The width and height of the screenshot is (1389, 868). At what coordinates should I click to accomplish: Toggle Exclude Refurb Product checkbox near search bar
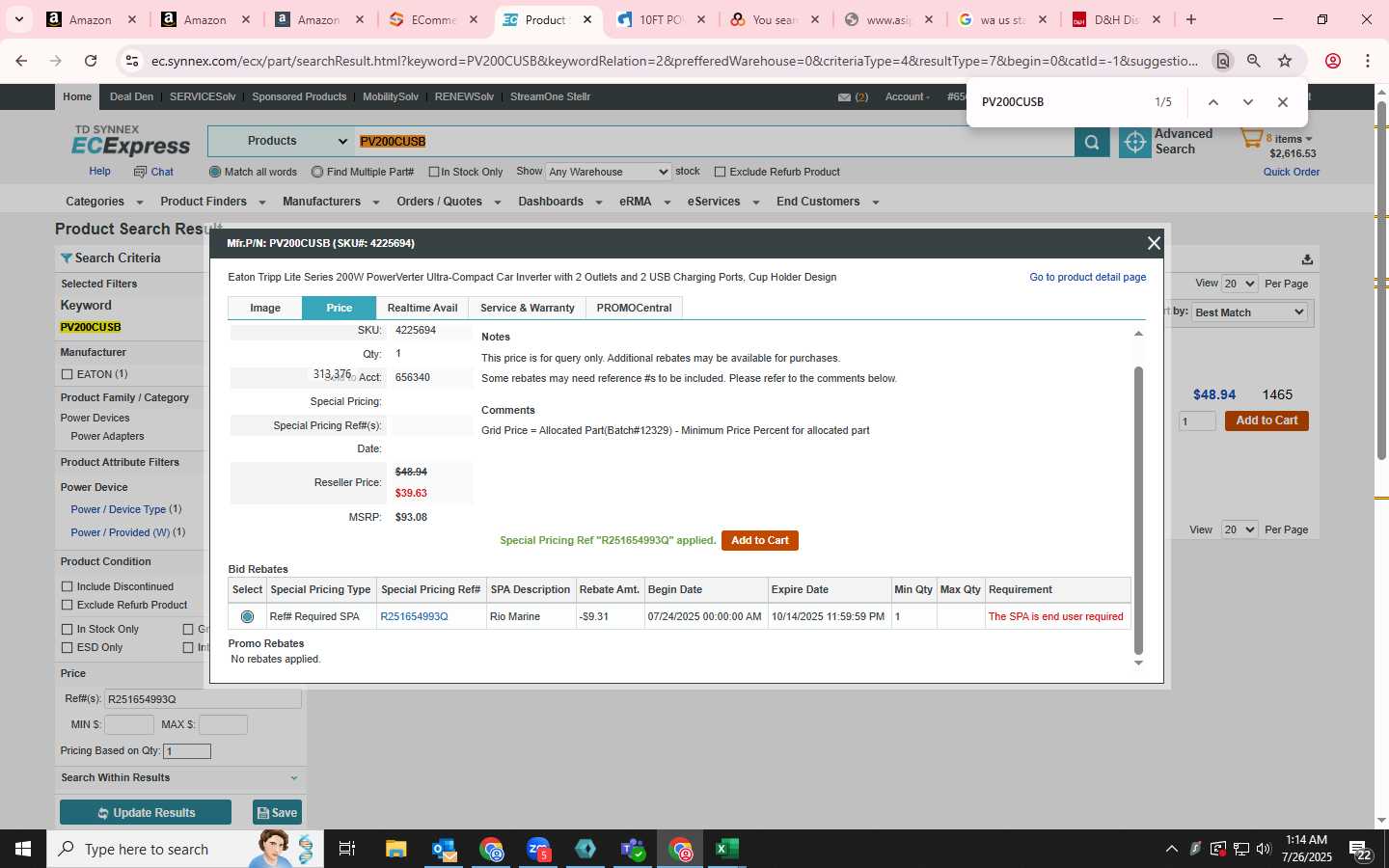(720, 172)
